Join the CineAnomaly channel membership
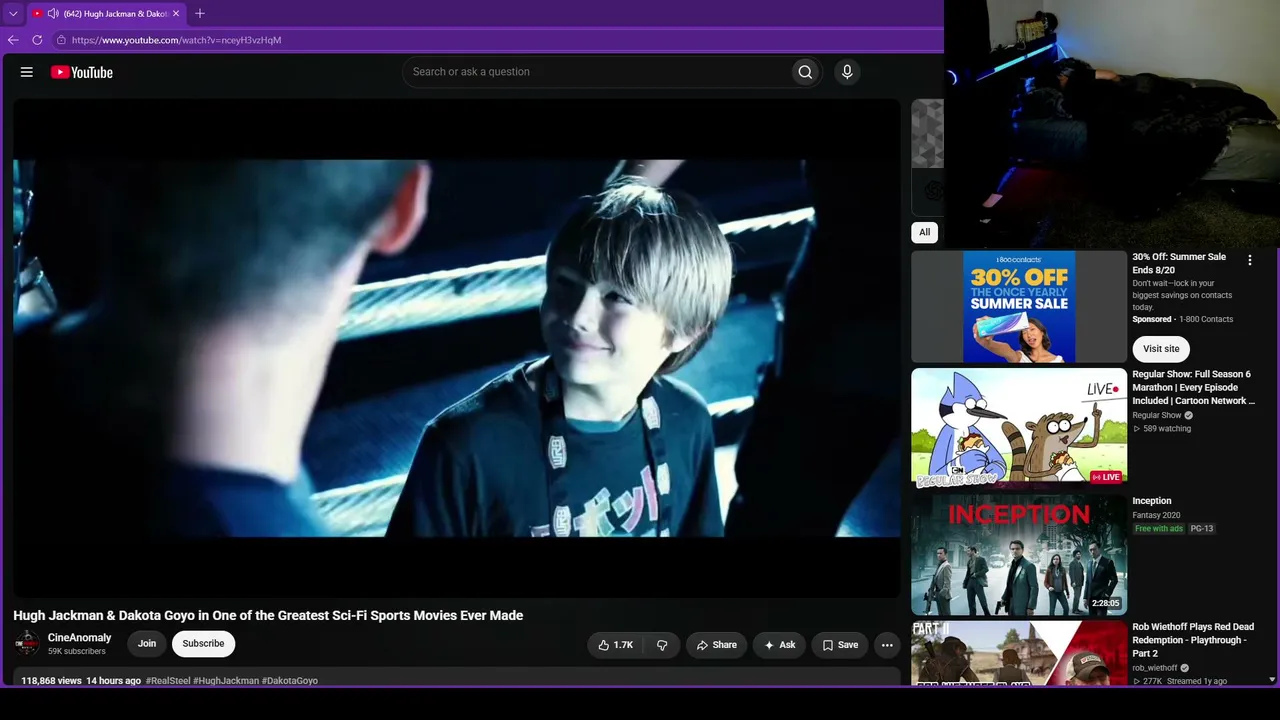 pyautogui.click(x=147, y=644)
